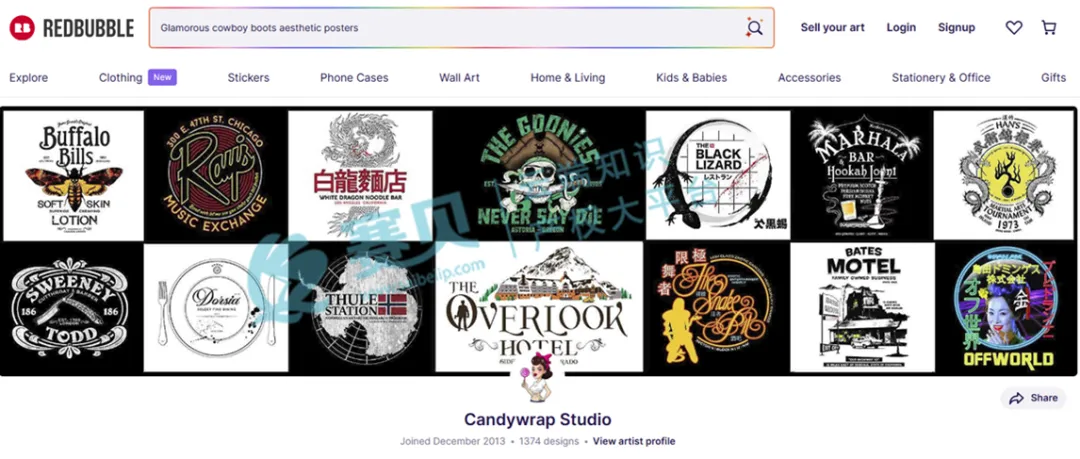Select the Sweeney Todd design
The image size is (1080, 459).
pyautogui.click(x=72, y=307)
